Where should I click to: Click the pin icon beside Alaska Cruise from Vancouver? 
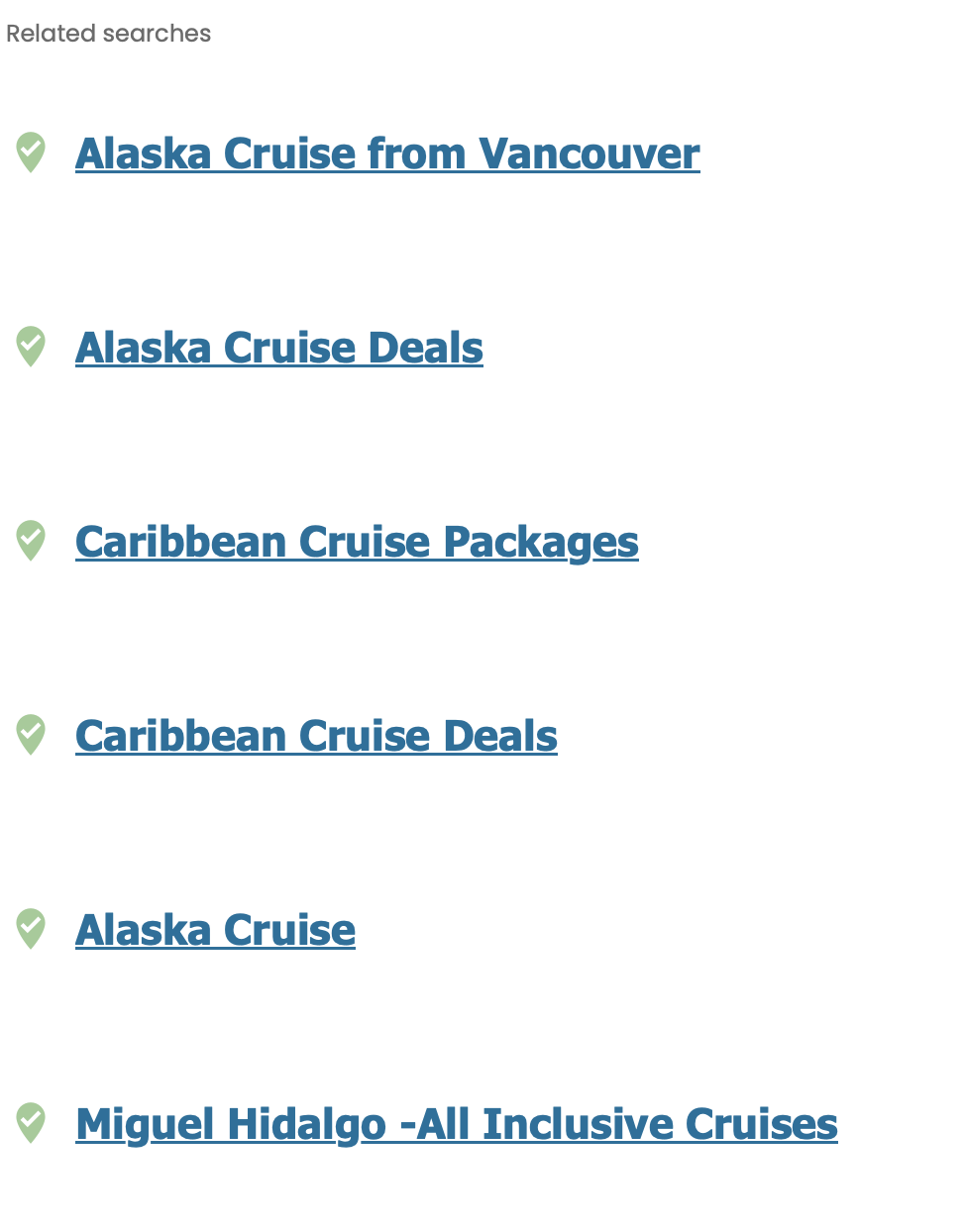coord(31,153)
